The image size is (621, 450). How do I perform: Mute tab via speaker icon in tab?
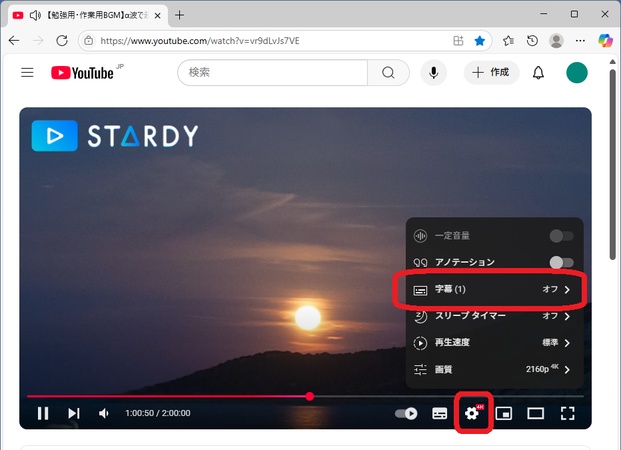[35, 15]
